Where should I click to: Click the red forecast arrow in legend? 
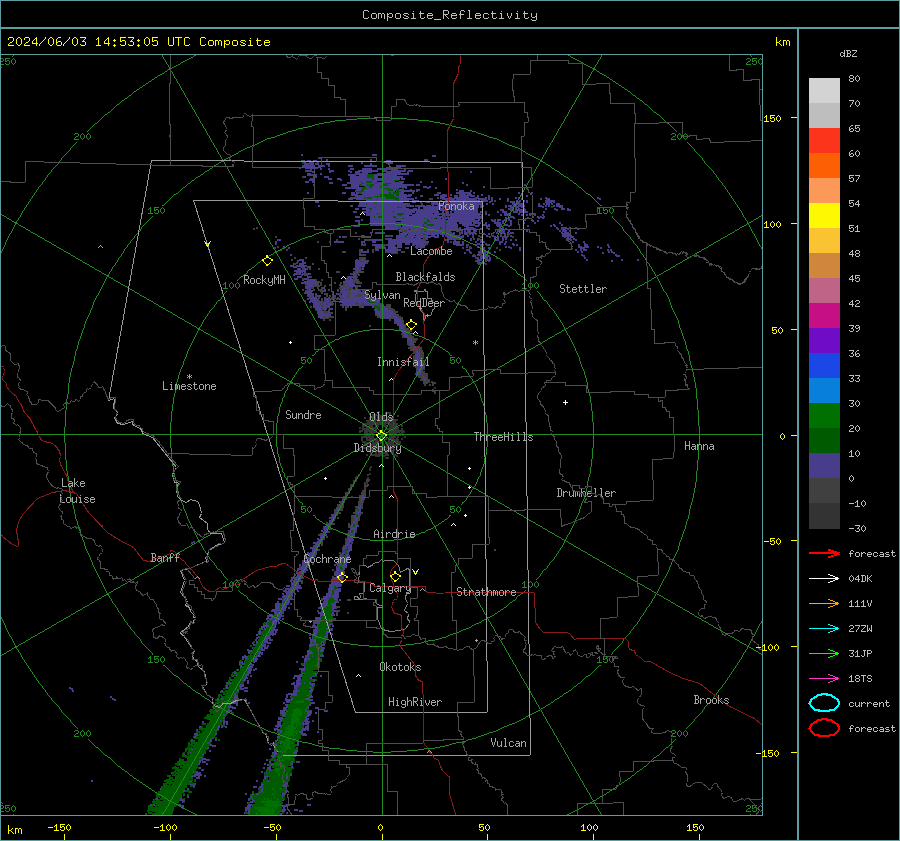pos(824,553)
